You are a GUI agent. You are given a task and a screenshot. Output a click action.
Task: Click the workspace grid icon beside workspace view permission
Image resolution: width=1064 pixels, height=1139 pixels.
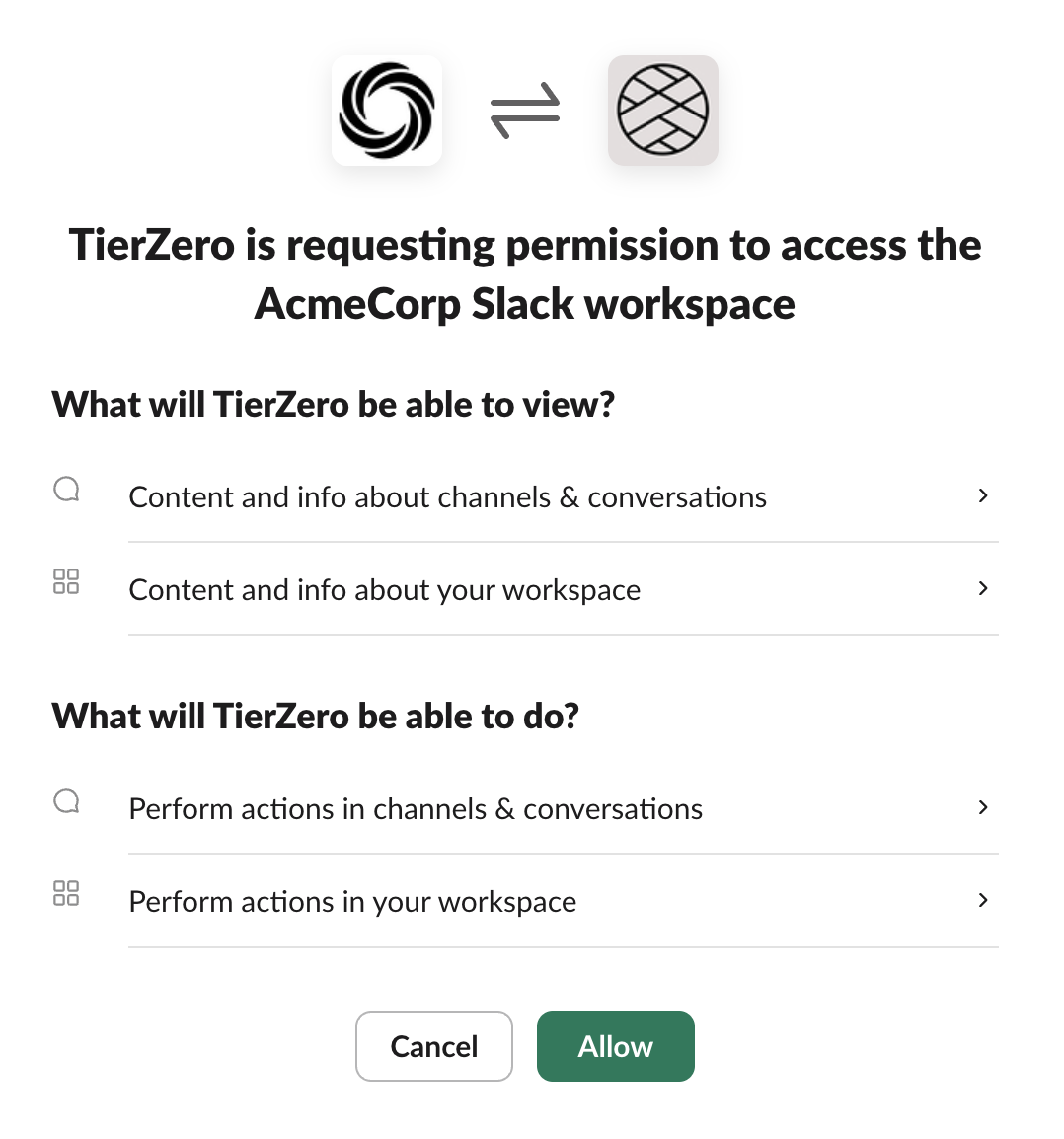66,582
